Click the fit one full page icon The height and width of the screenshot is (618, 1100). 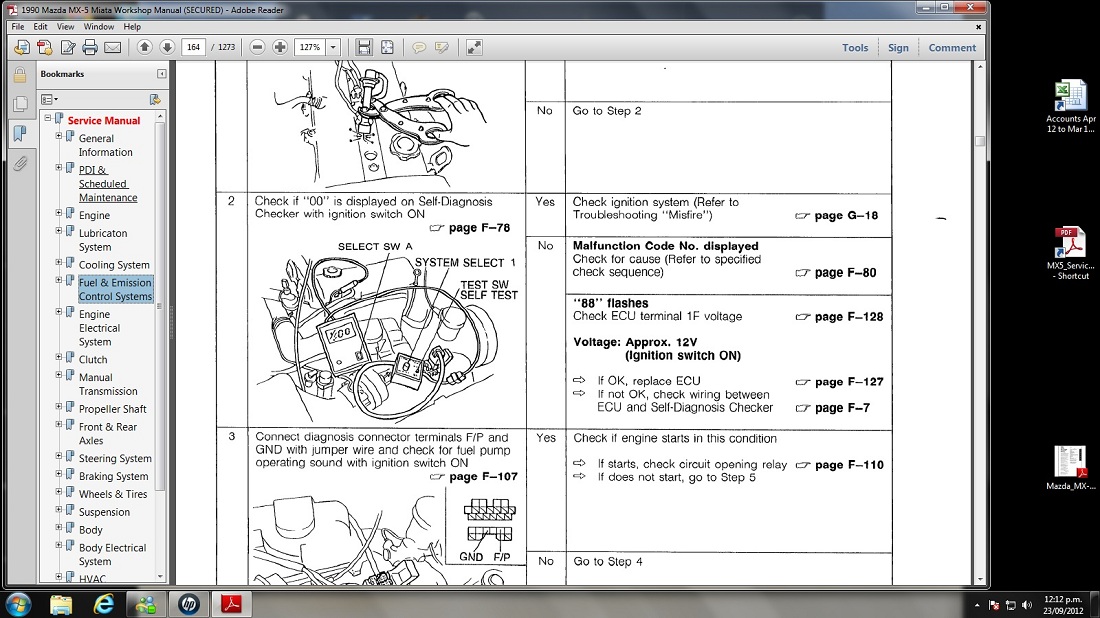coord(387,47)
